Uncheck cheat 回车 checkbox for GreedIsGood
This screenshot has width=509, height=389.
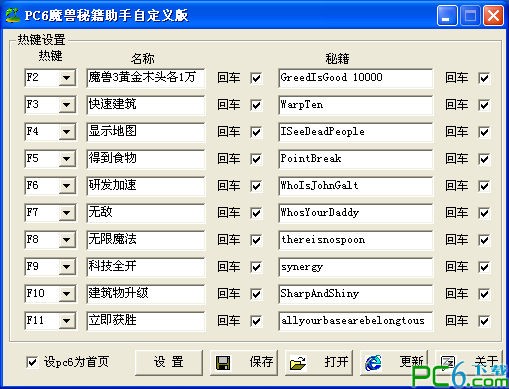coord(484,78)
